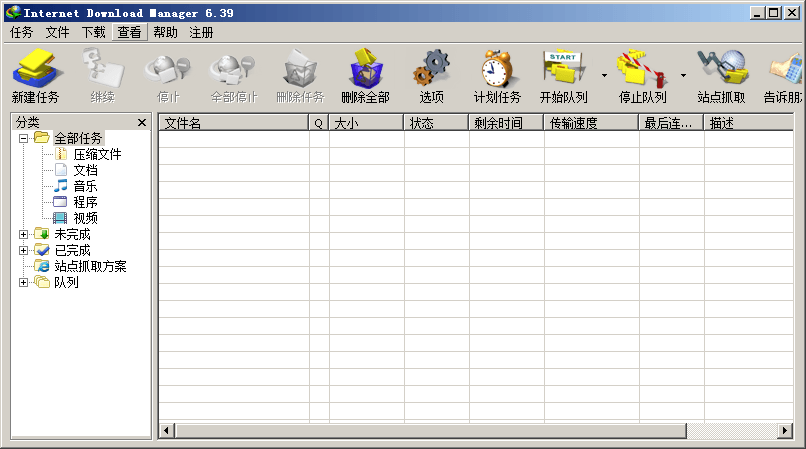806x449 pixels.
Task: Click horizontal scrollbar right arrow
Action: [x=784, y=430]
